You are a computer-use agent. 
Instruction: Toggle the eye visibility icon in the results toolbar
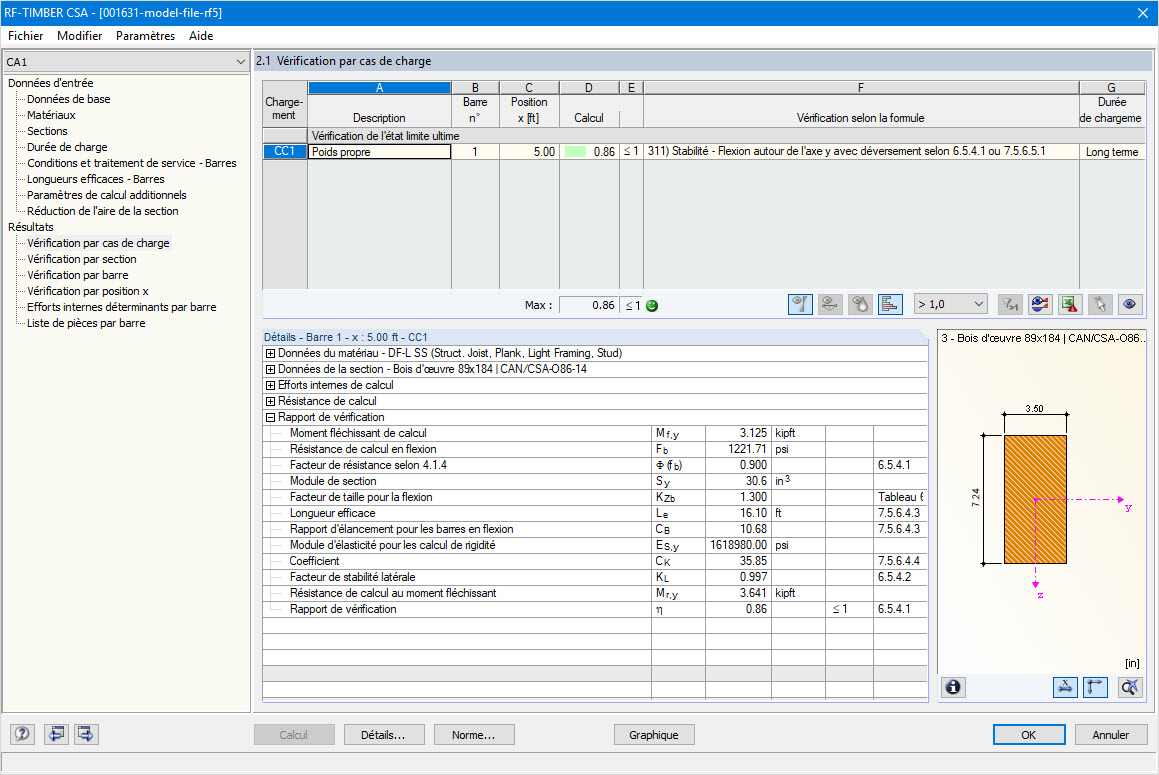point(1129,304)
